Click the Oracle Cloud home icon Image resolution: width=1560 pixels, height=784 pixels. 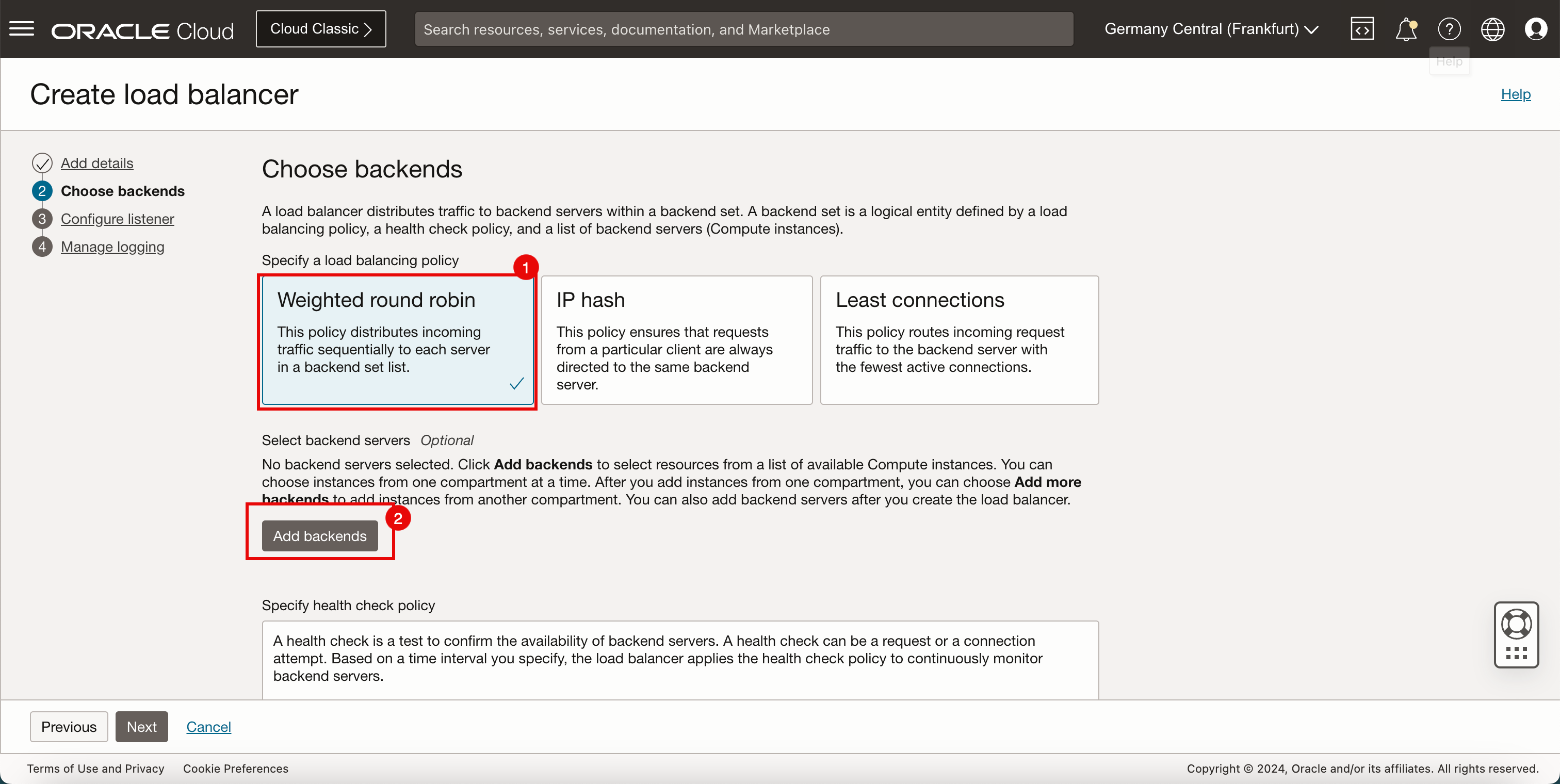[x=144, y=29]
